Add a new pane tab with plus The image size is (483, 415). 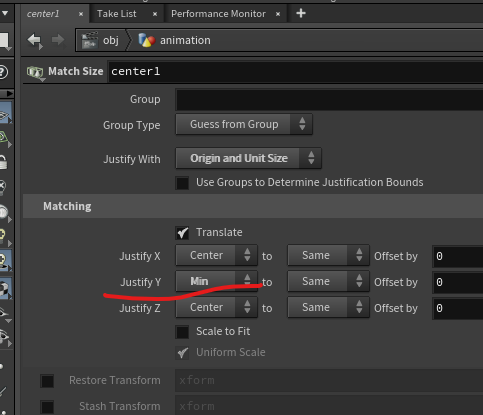(x=301, y=13)
